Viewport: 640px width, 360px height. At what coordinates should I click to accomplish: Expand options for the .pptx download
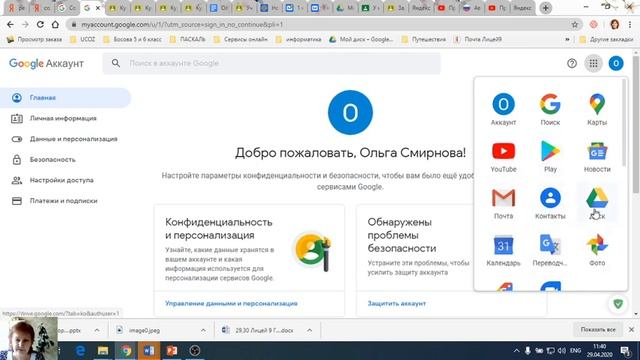tap(97, 330)
